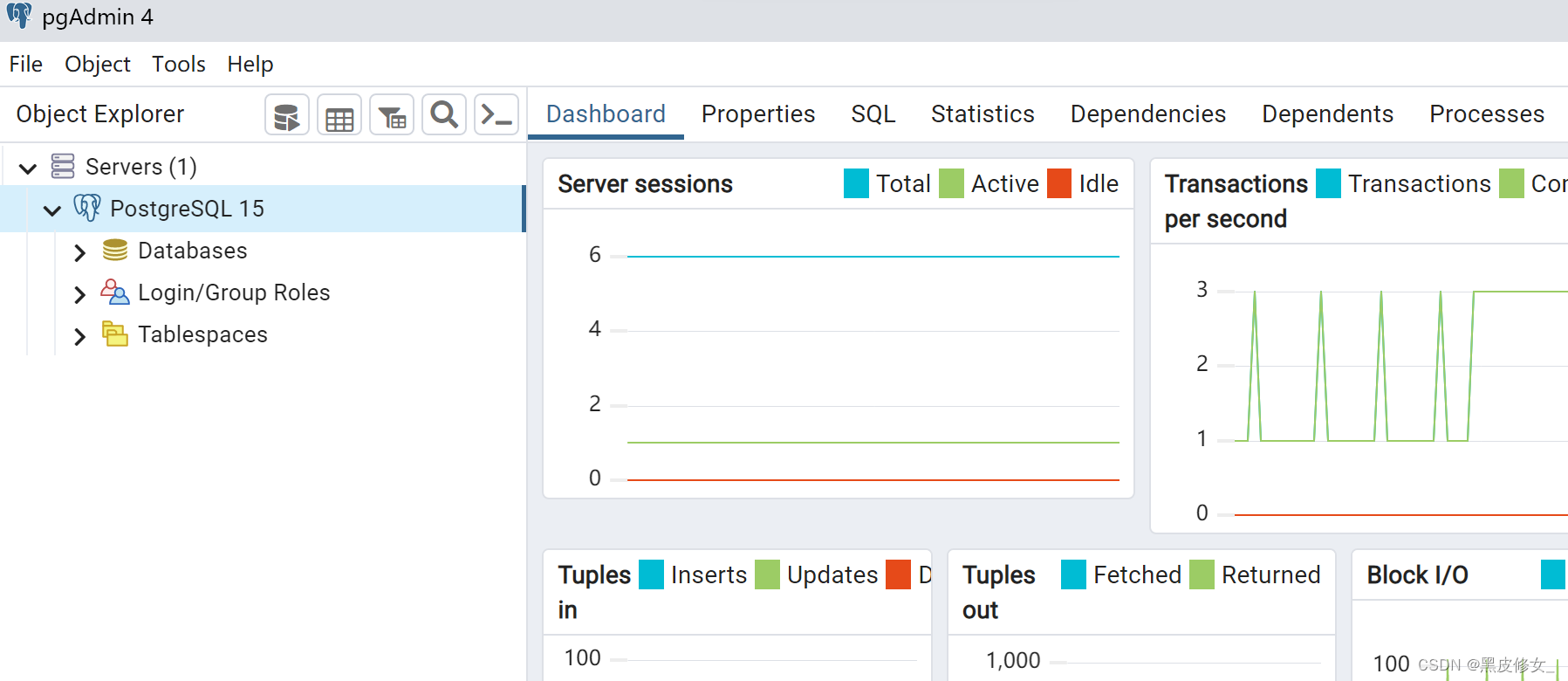Open the Object menu
1568x681 pixels.
point(98,64)
